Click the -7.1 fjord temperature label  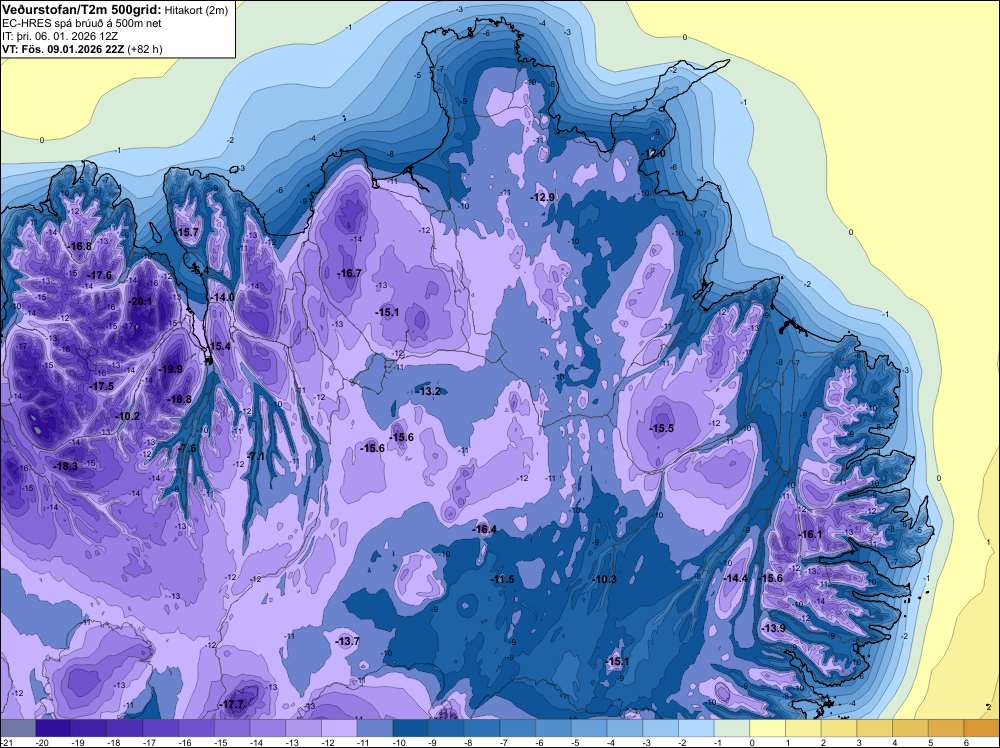click(256, 456)
